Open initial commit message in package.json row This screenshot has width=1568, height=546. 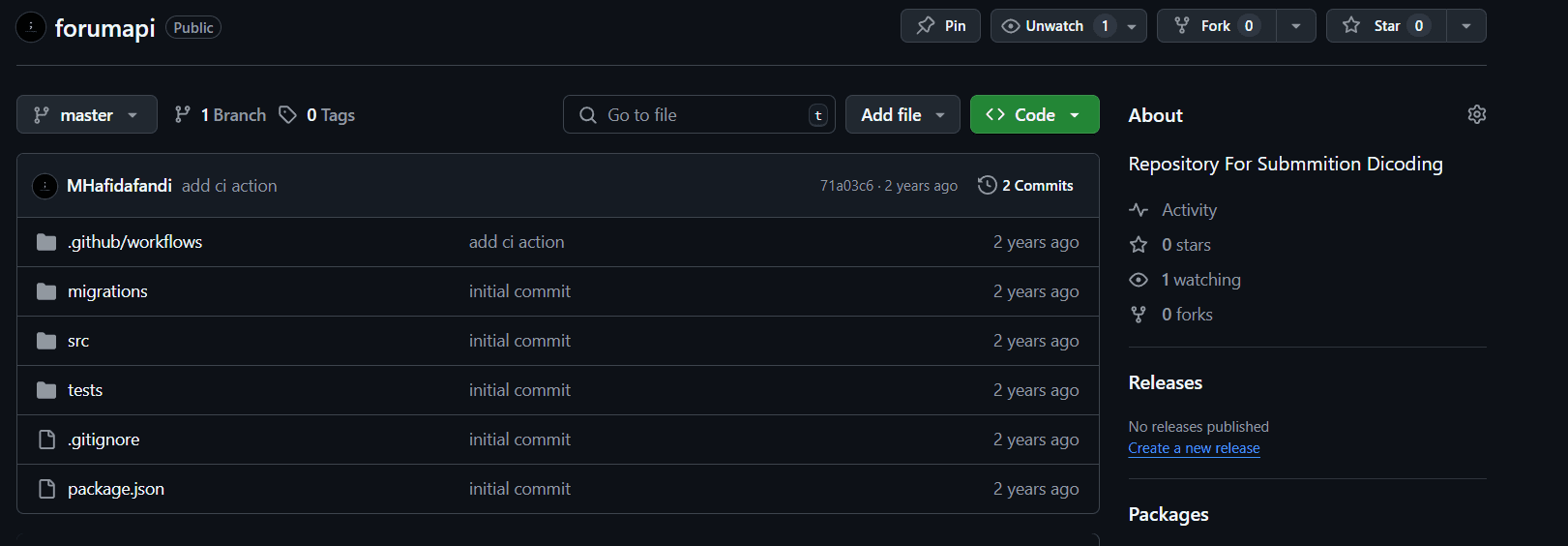click(x=519, y=489)
